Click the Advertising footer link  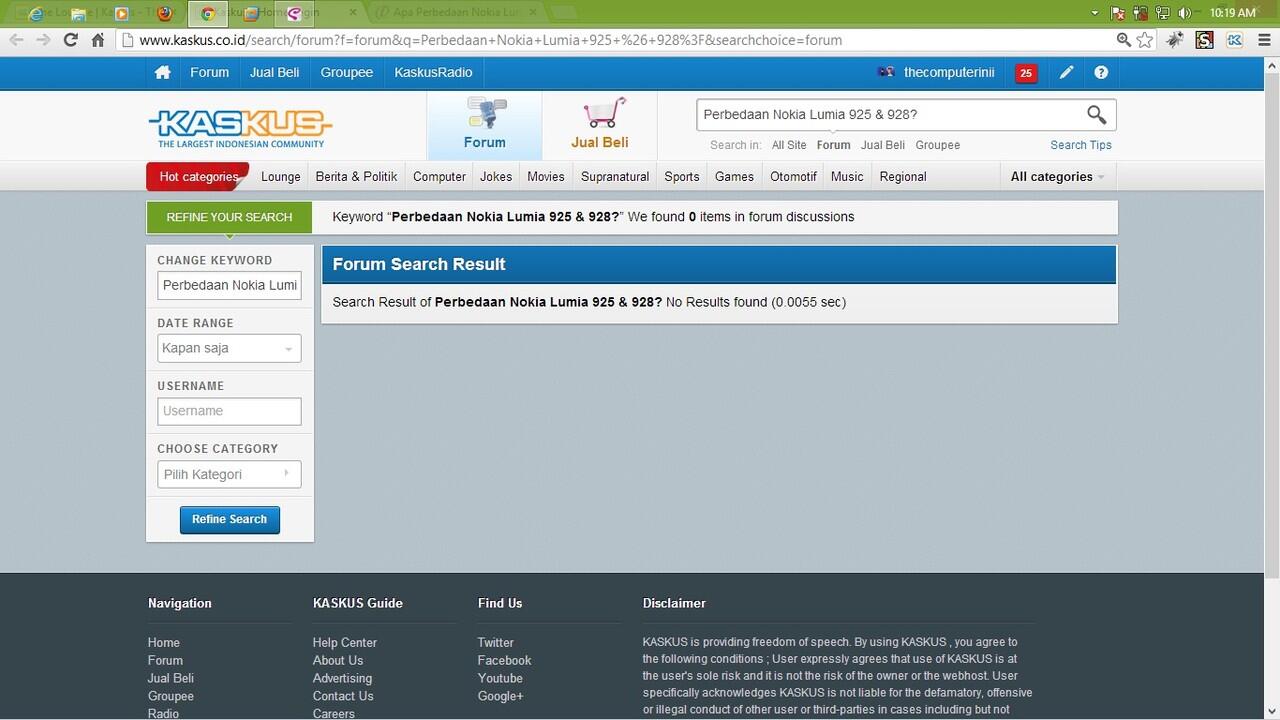(342, 679)
